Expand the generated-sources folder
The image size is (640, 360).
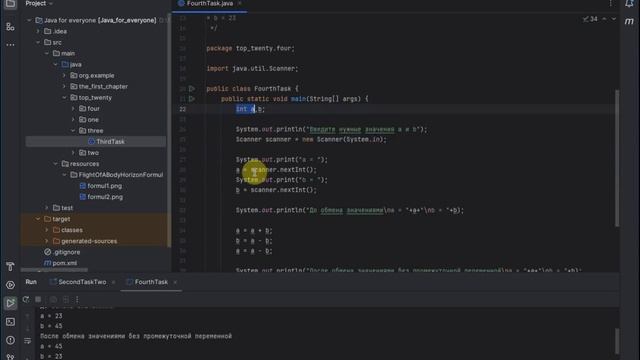pyautogui.click(x=47, y=241)
